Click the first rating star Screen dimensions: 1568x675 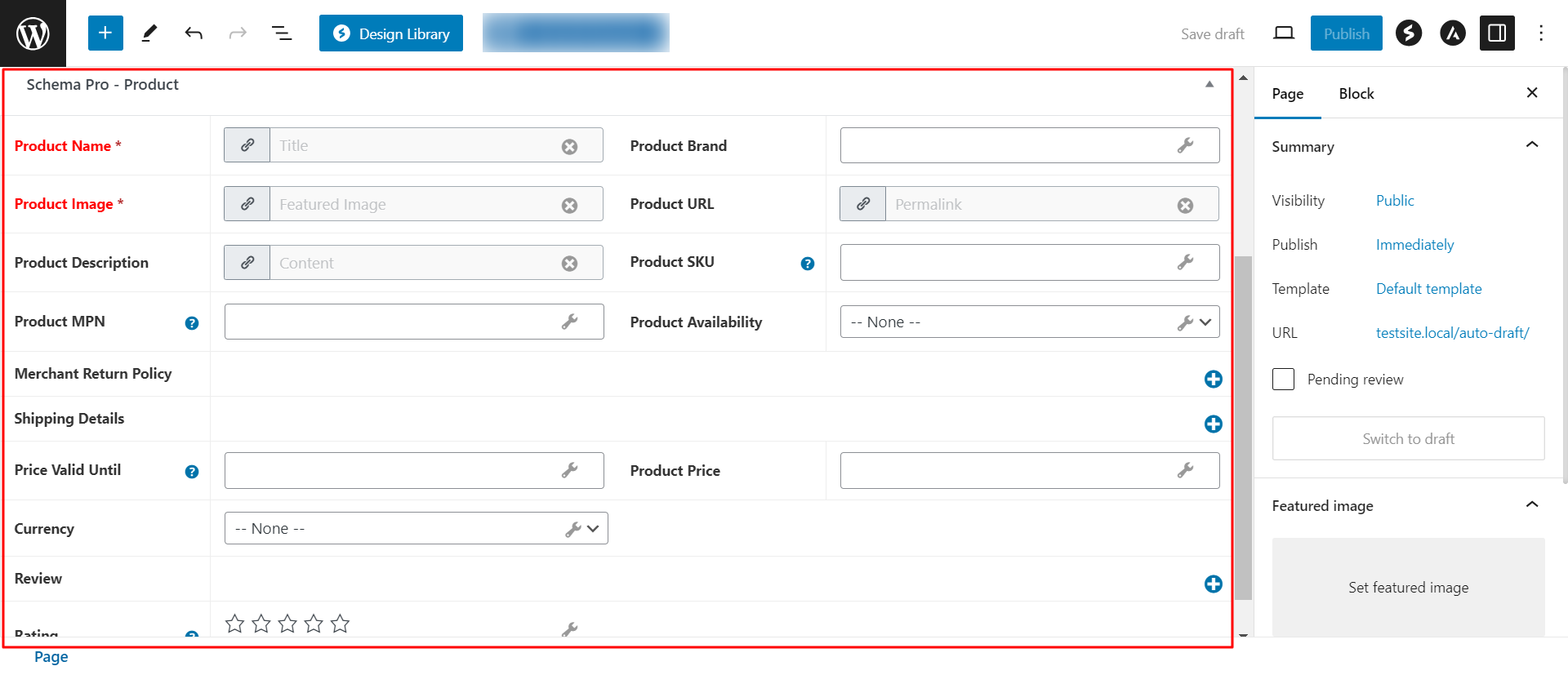234,624
